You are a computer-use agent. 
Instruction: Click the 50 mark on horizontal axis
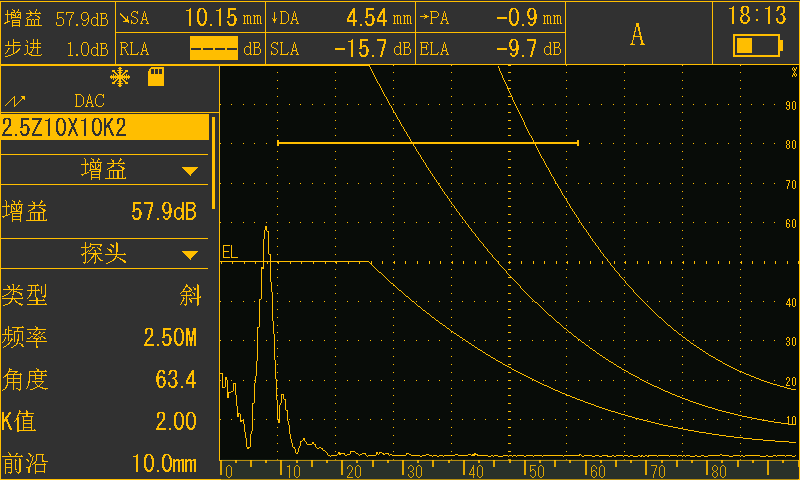pos(536,471)
